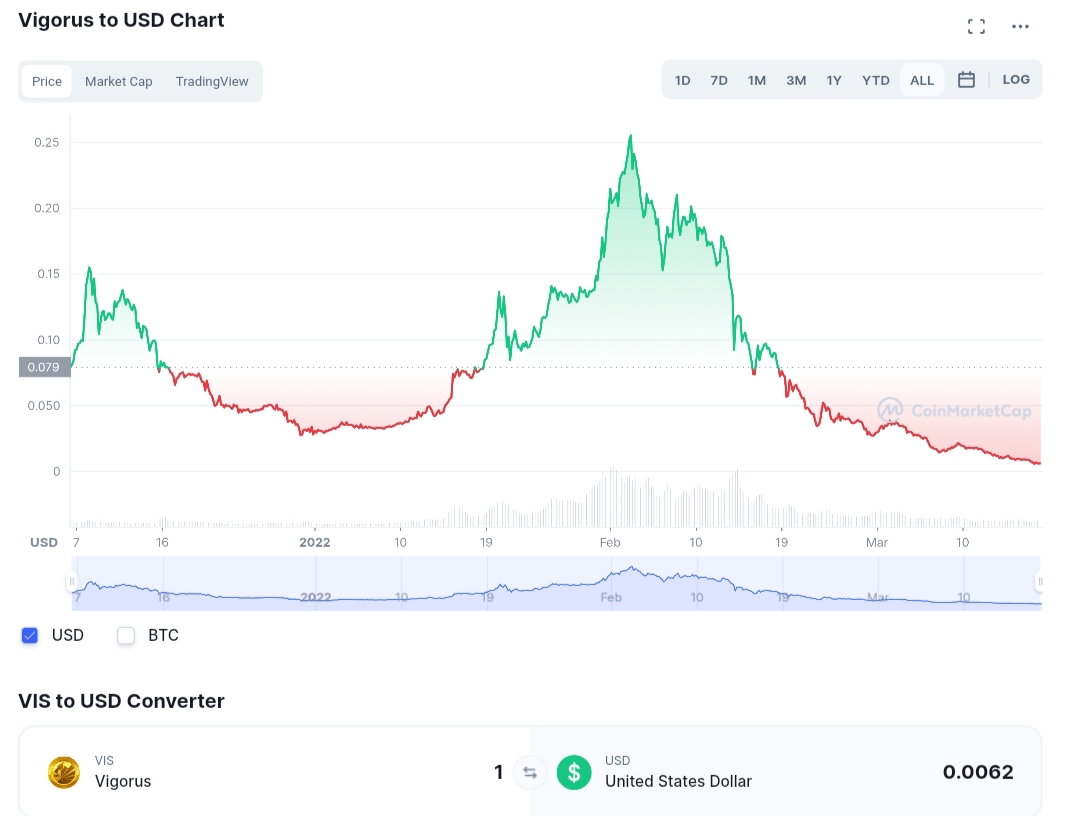Image resolution: width=1080 pixels, height=816 pixels.
Task: Click the United States Dollar label
Action: tap(678, 782)
